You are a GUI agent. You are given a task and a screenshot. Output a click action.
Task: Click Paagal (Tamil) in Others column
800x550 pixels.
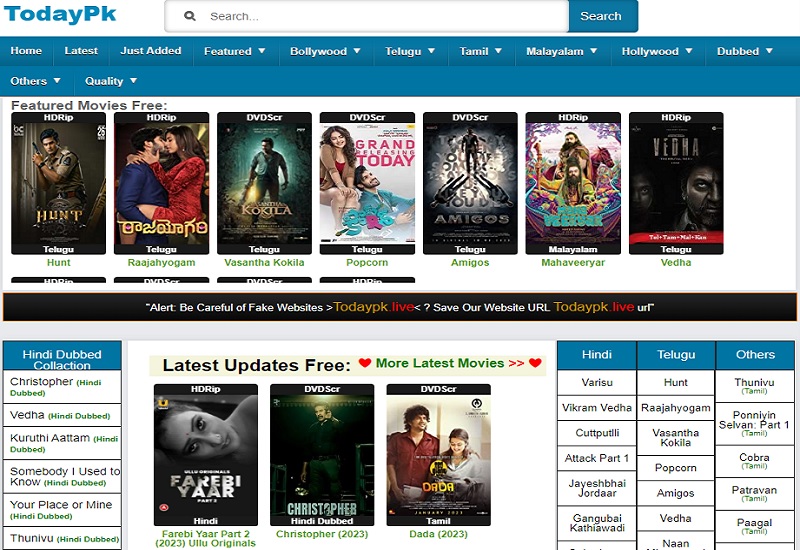pos(755,526)
